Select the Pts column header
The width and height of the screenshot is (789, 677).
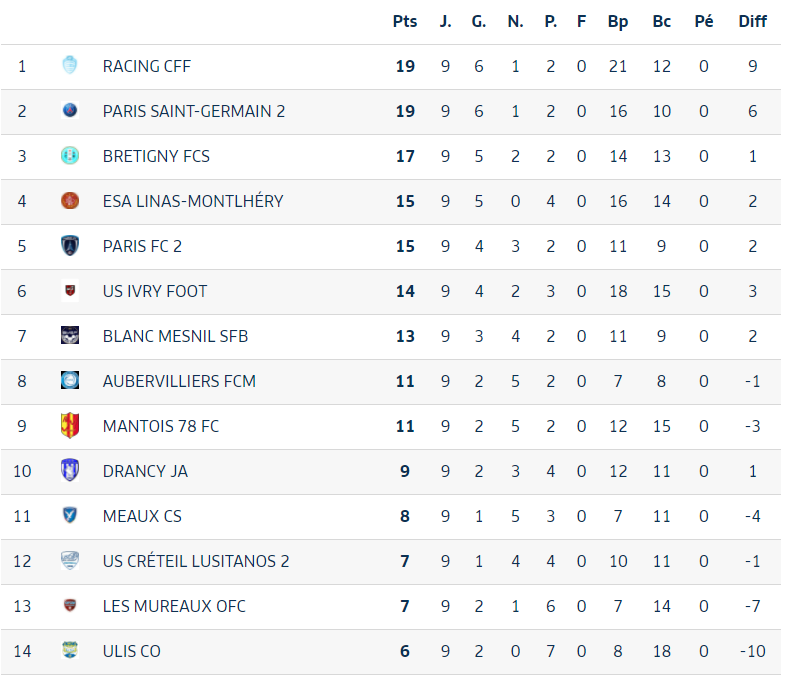coord(405,21)
